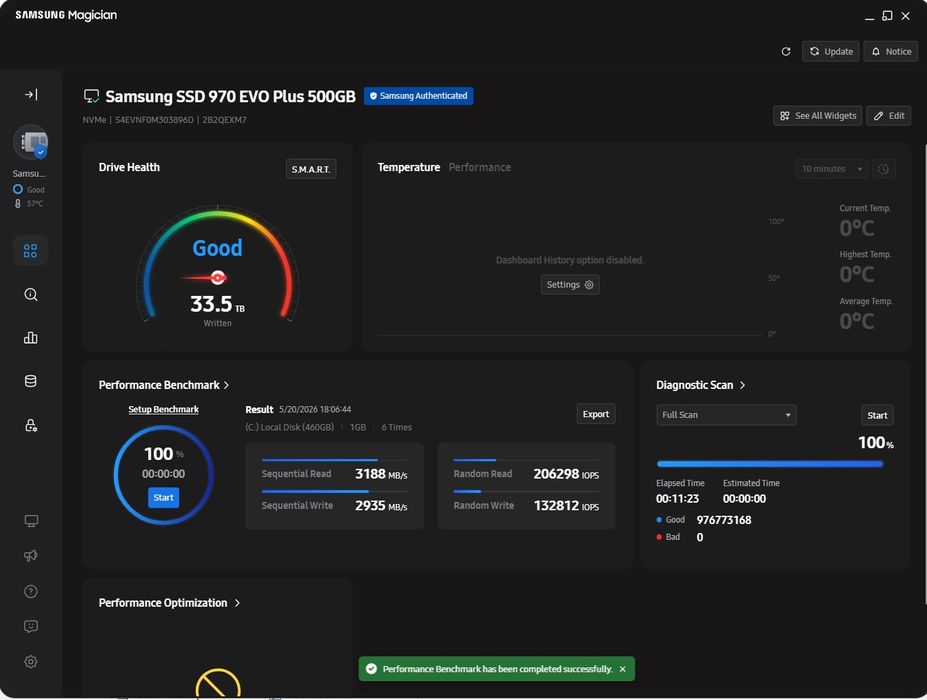Click the Setup Benchmark link
The height and width of the screenshot is (700, 927).
click(163, 409)
